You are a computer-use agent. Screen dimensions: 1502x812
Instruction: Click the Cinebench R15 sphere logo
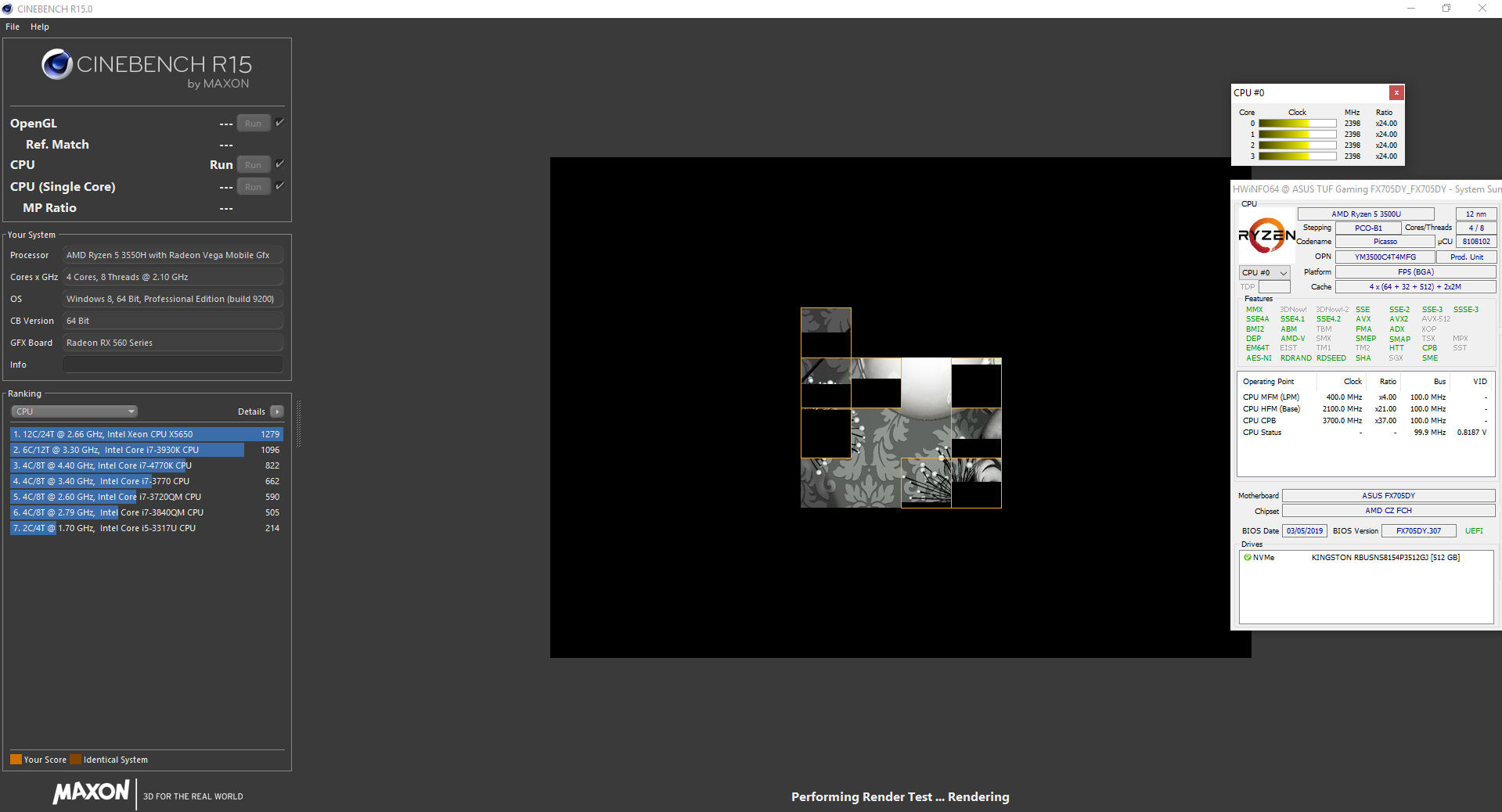click(57, 64)
